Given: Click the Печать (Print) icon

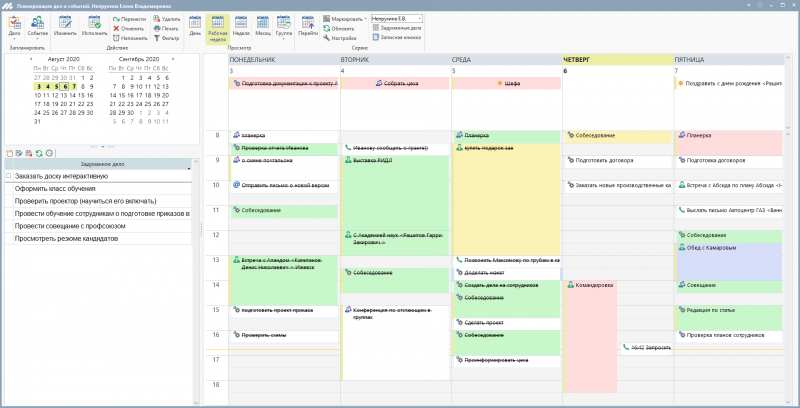Looking at the screenshot, I should click(x=170, y=28).
